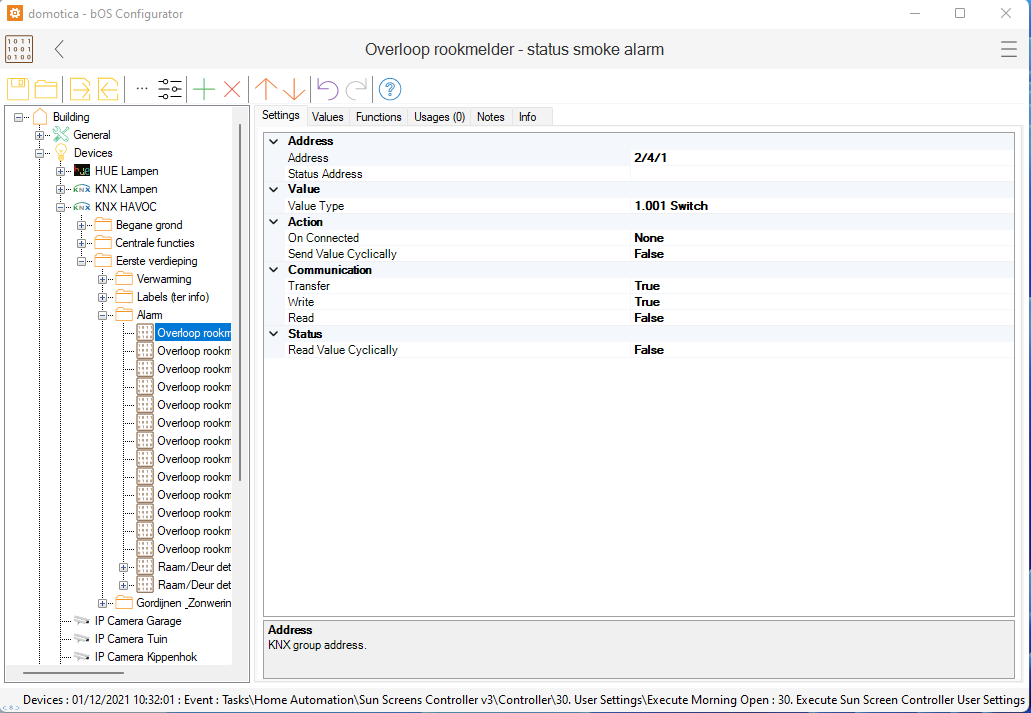Move item down with the down arrow
This screenshot has height=713, width=1031.
click(294, 89)
